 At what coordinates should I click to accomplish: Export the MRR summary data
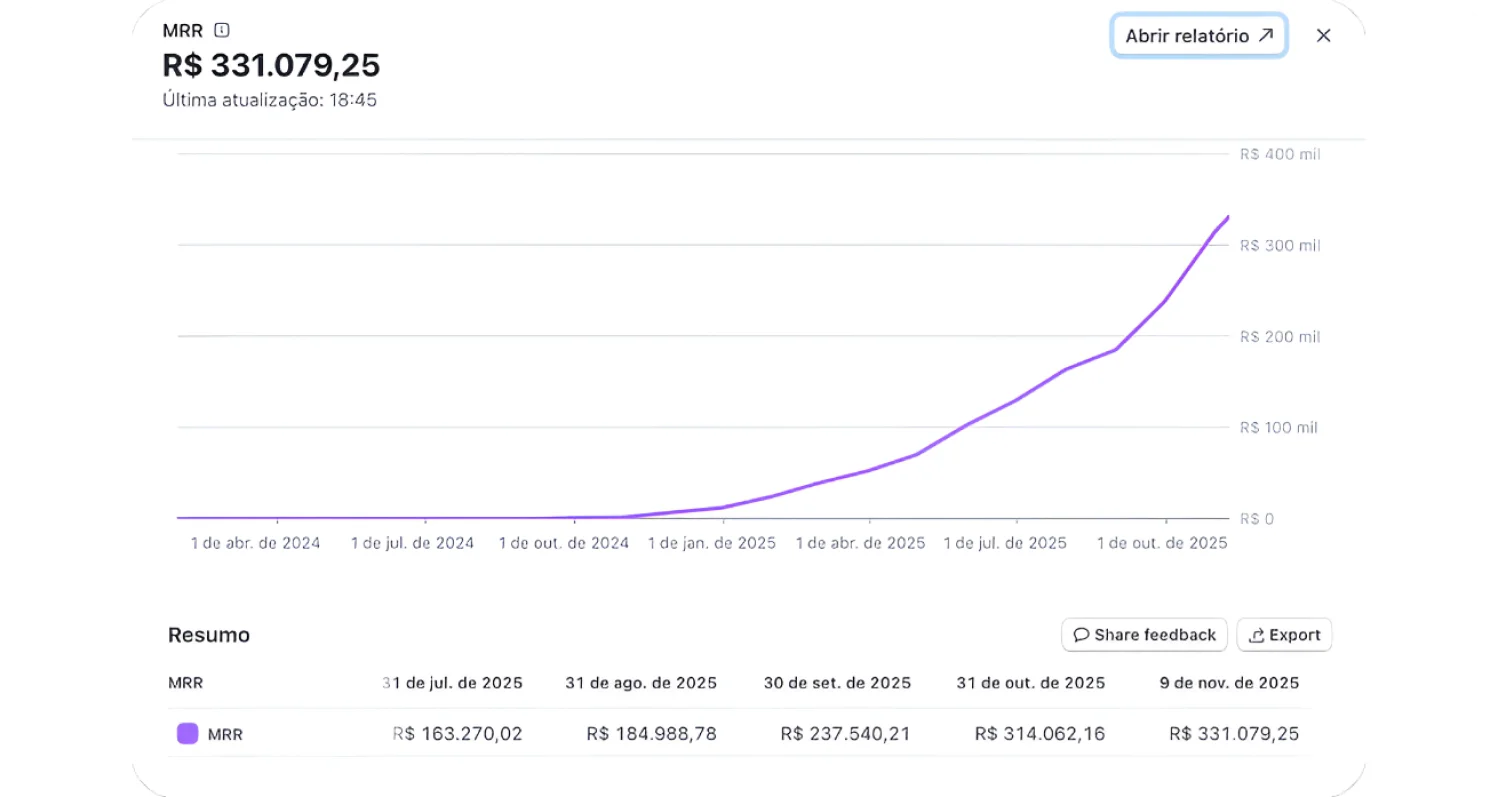tap(1284, 635)
